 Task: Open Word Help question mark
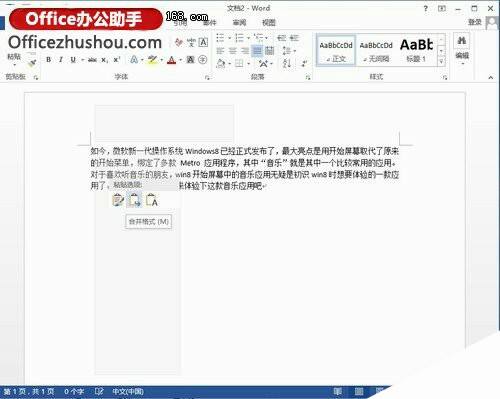pyautogui.click(x=426, y=9)
